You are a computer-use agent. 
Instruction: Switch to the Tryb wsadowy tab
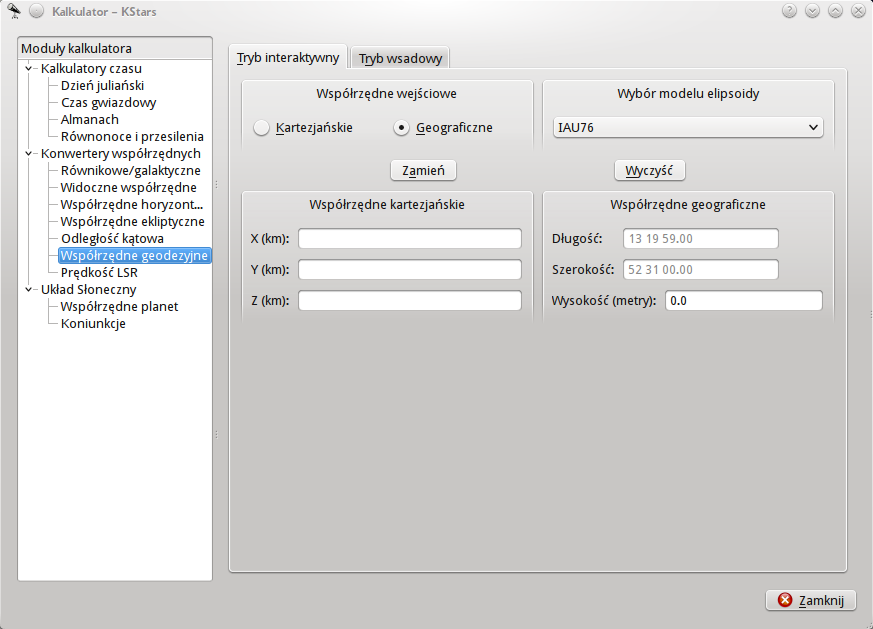400,59
